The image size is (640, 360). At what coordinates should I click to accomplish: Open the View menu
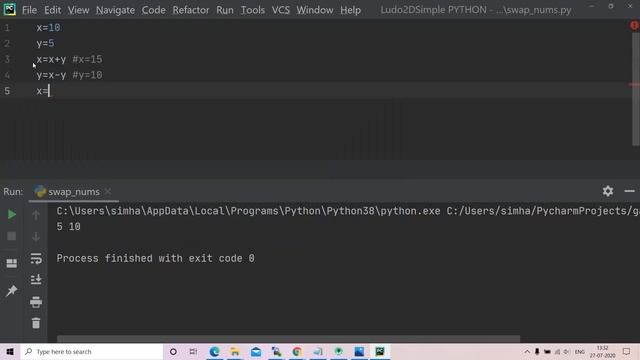[x=78, y=10]
